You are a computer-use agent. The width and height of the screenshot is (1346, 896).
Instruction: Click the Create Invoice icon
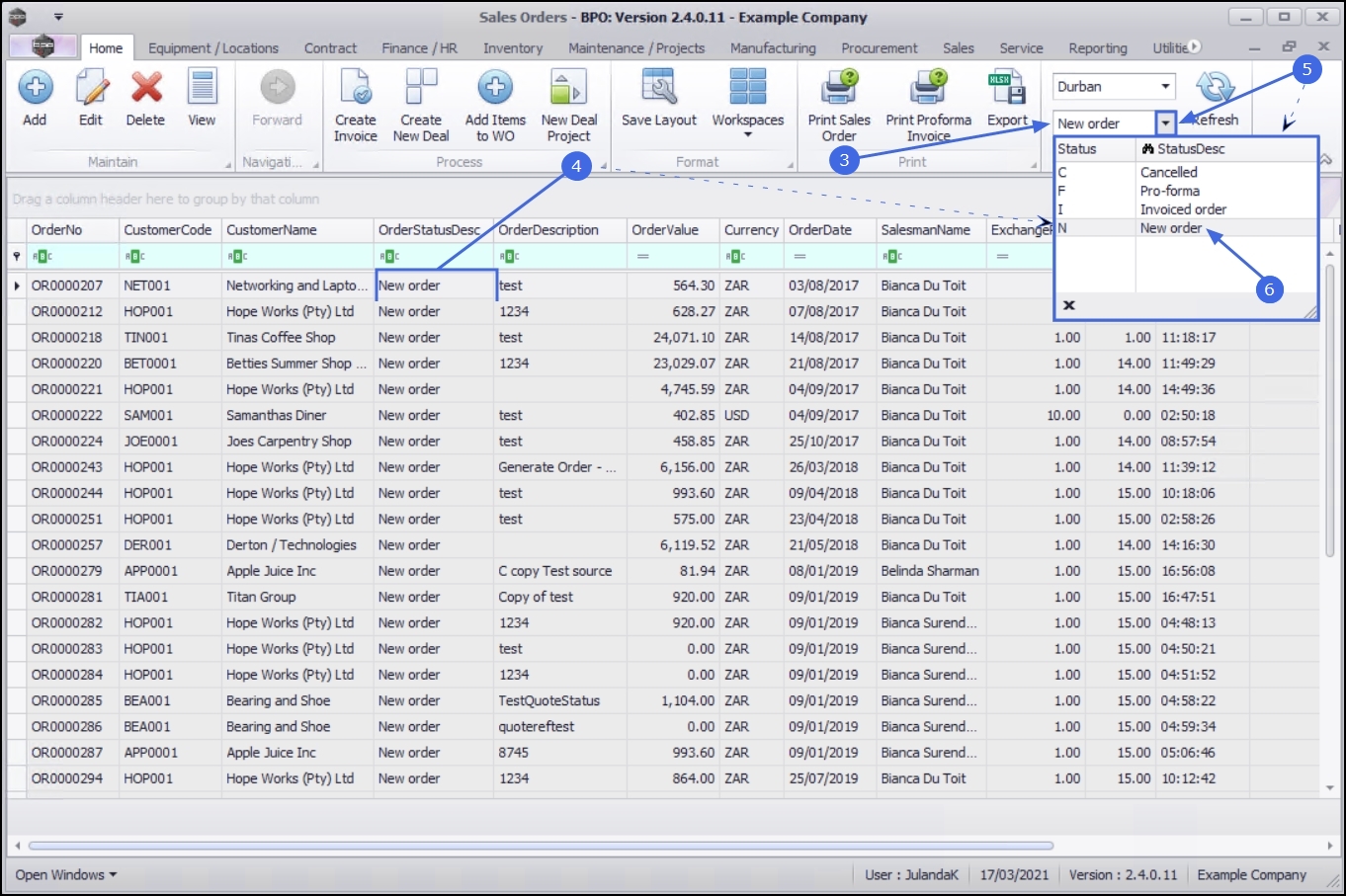(x=355, y=88)
